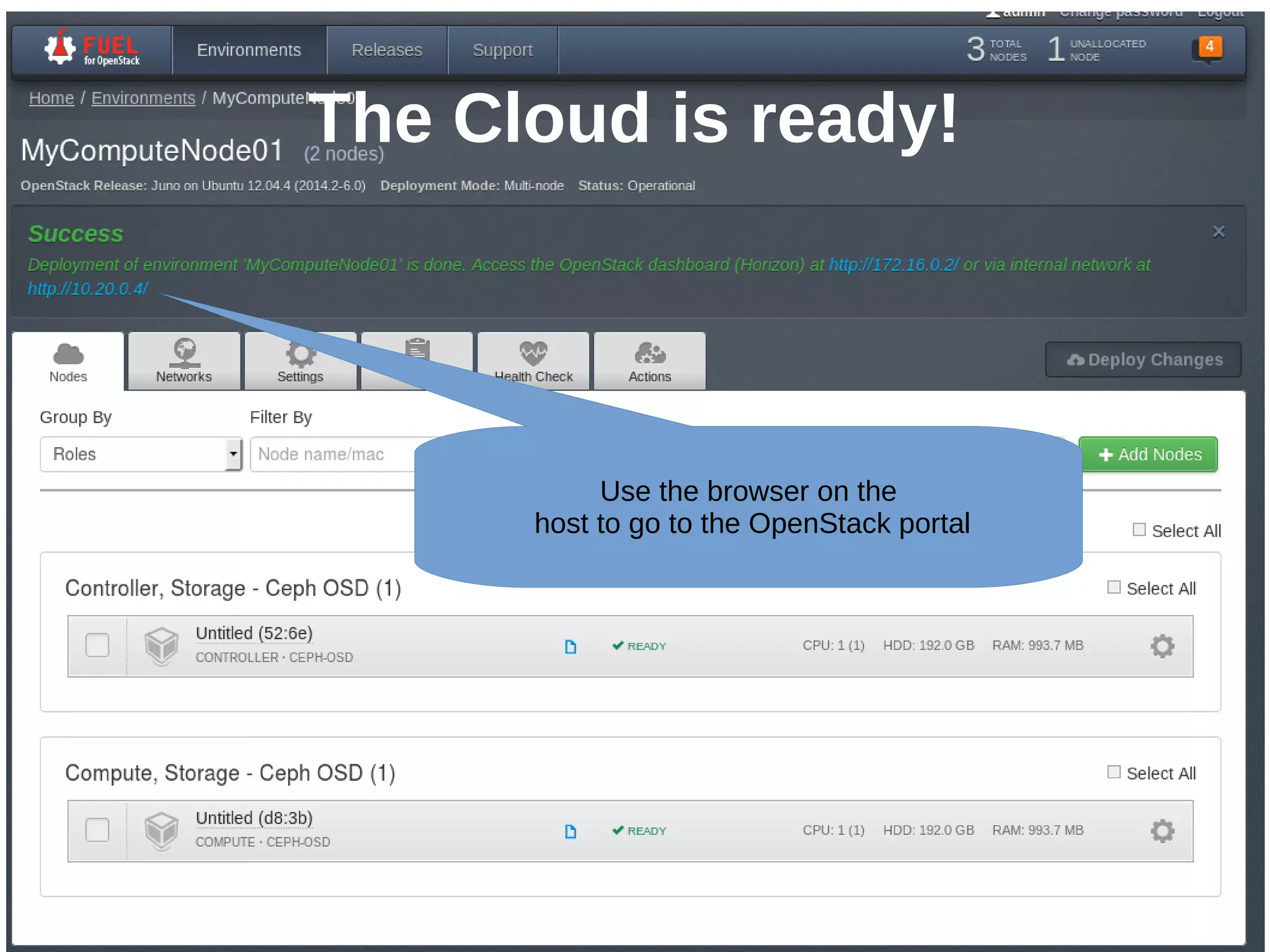Click the 1 Unallocated Node counter
This screenshot has width=1270, height=952.
tap(1096, 49)
